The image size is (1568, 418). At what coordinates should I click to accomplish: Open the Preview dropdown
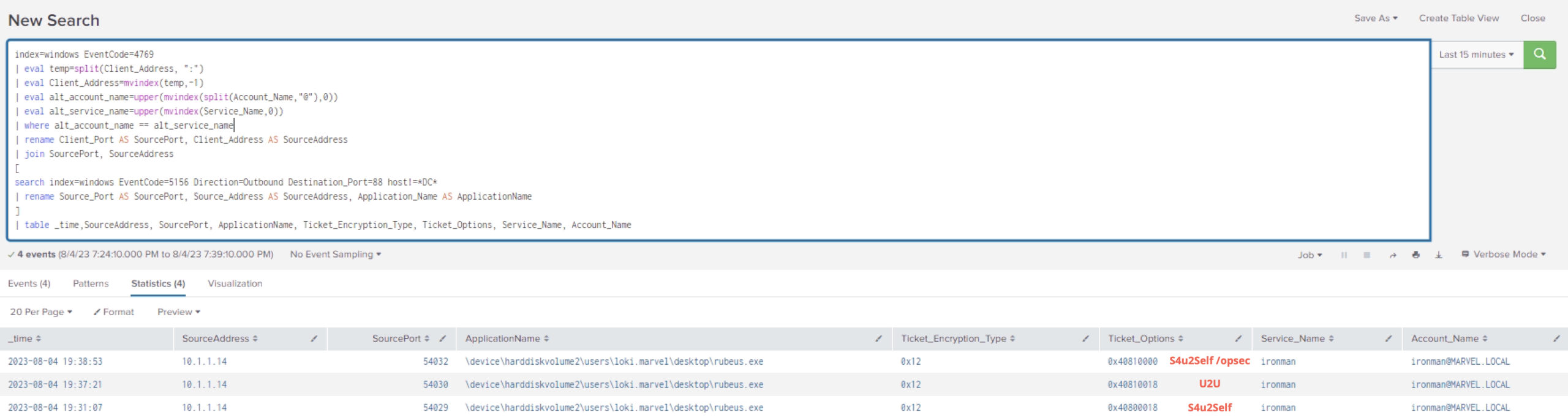179,312
